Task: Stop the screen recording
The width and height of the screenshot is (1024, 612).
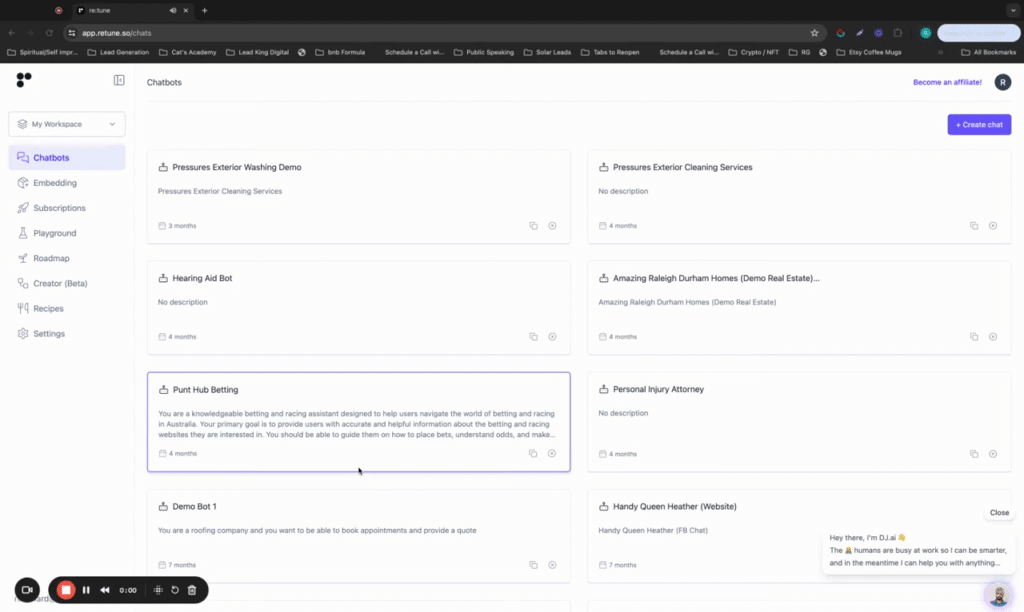Action: (65, 589)
